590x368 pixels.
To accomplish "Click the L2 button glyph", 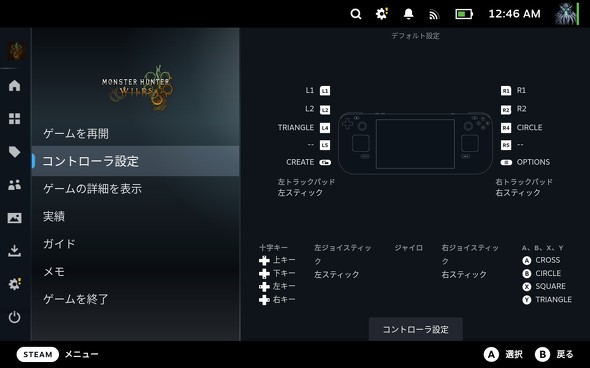I will click(x=325, y=109).
